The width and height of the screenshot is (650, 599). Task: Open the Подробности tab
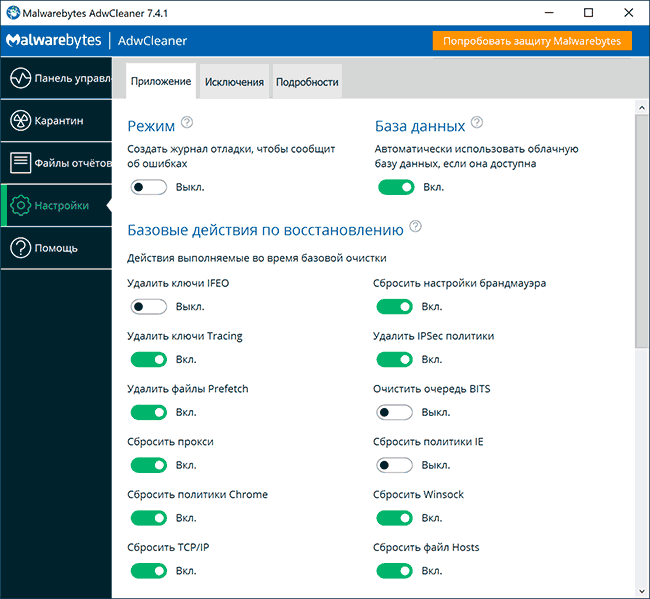[x=307, y=82]
